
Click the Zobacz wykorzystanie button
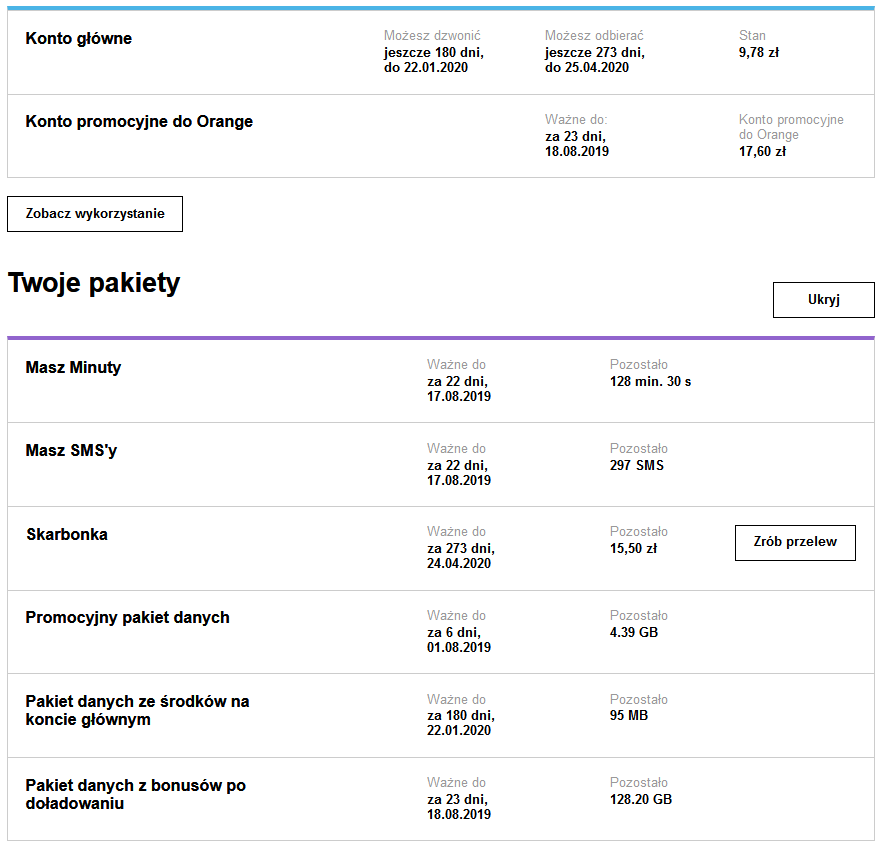95,214
